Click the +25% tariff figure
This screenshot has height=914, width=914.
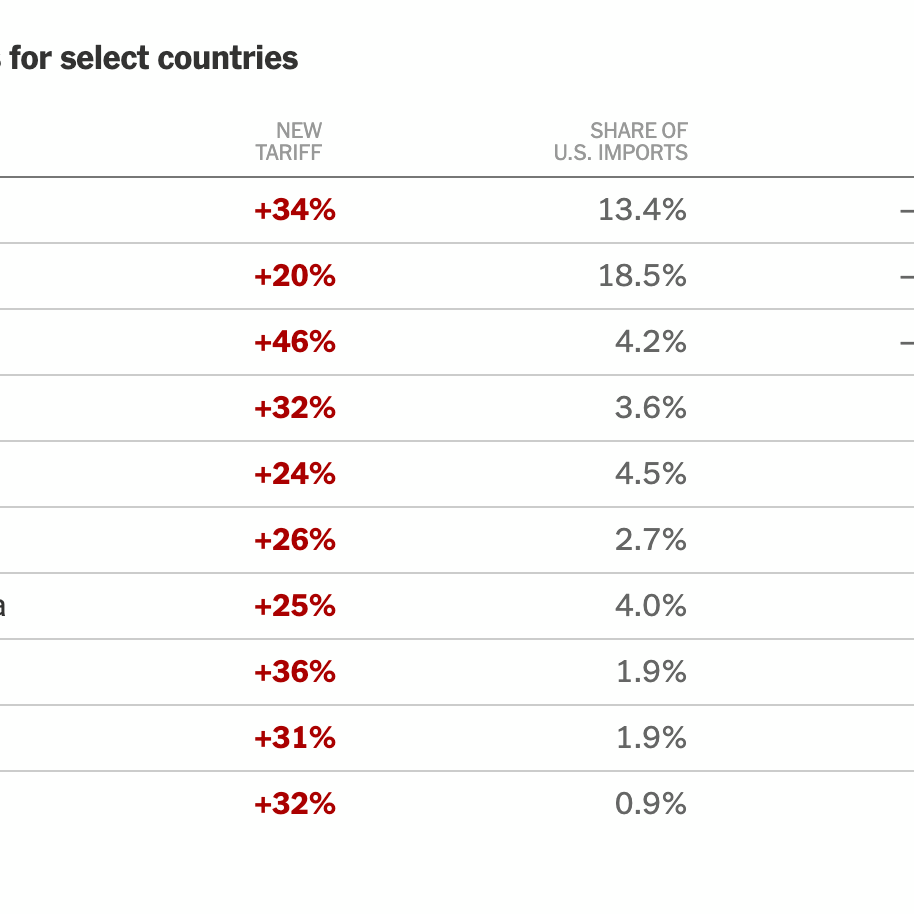coord(295,606)
